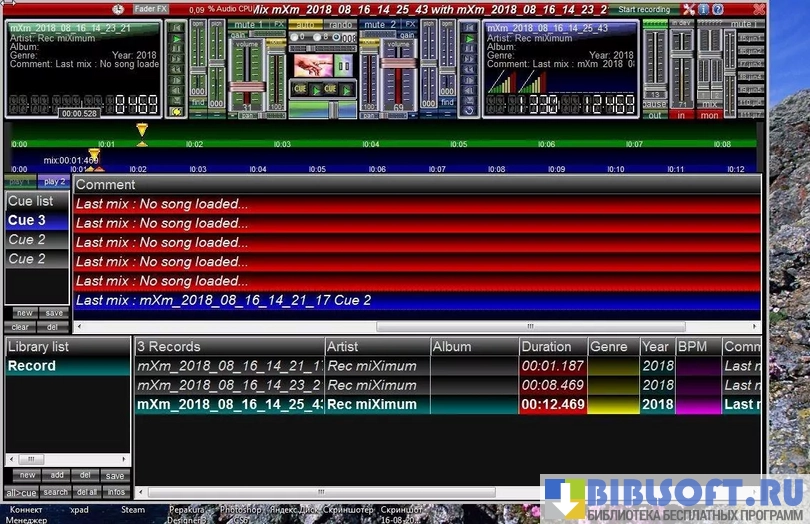Click the clock icon in title bar
This screenshot has width=810, height=524.
pos(118,9)
